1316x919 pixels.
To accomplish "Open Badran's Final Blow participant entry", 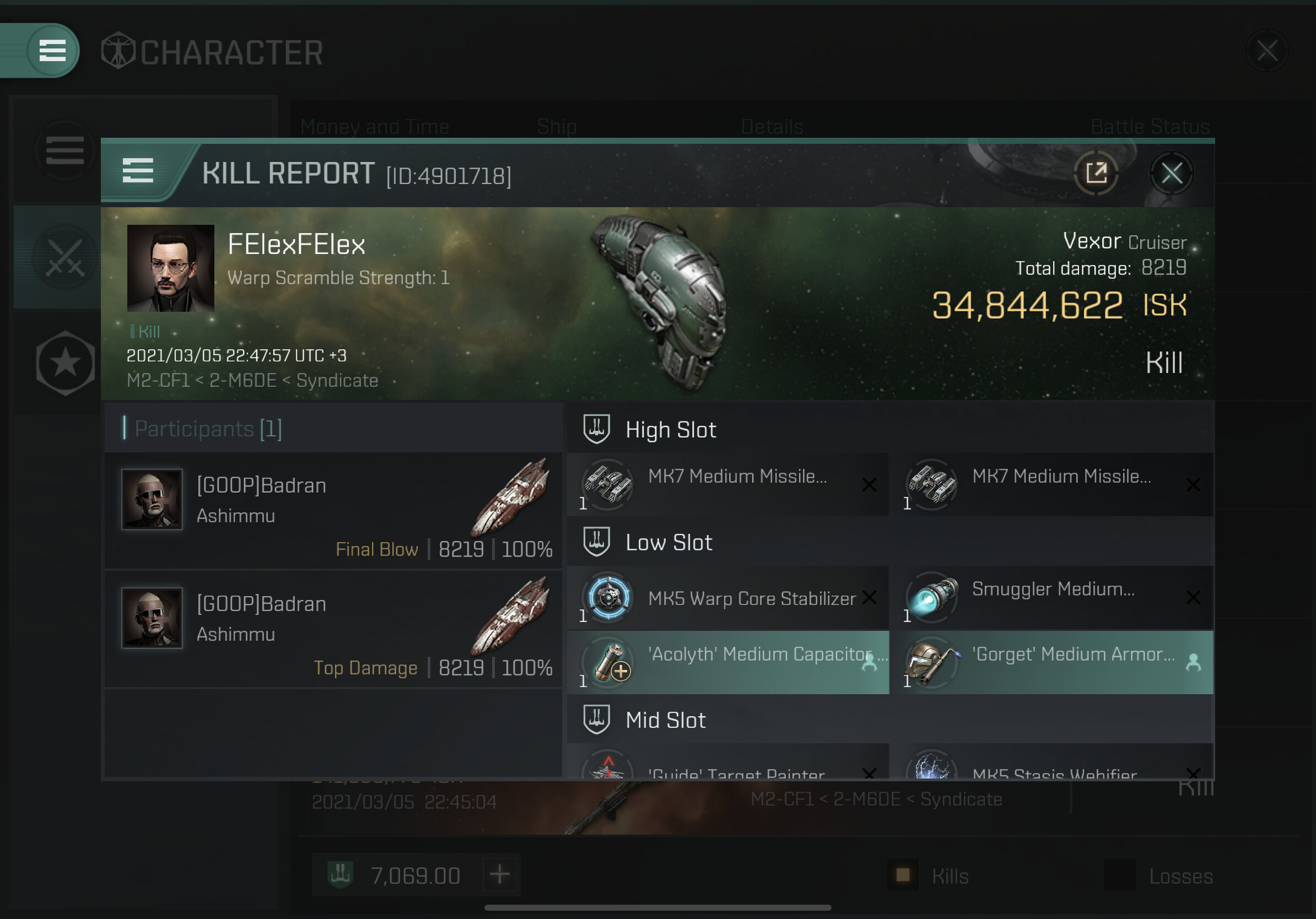I will click(x=333, y=511).
